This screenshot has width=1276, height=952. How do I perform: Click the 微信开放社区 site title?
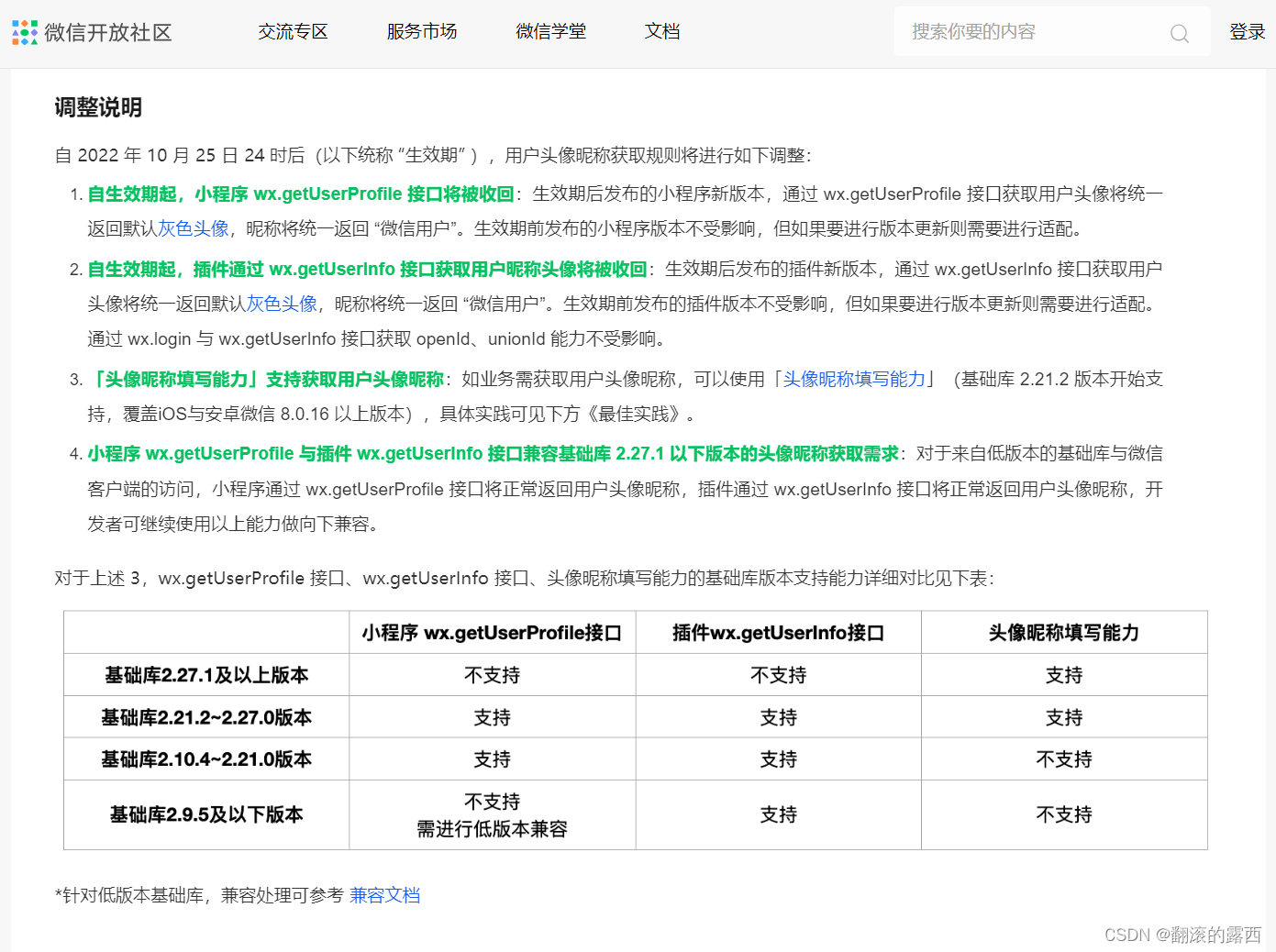108,33
